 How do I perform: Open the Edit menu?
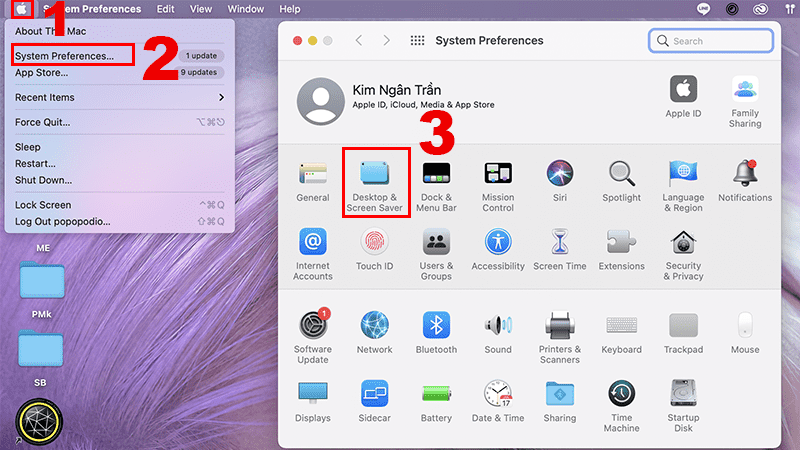coord(165,9)
